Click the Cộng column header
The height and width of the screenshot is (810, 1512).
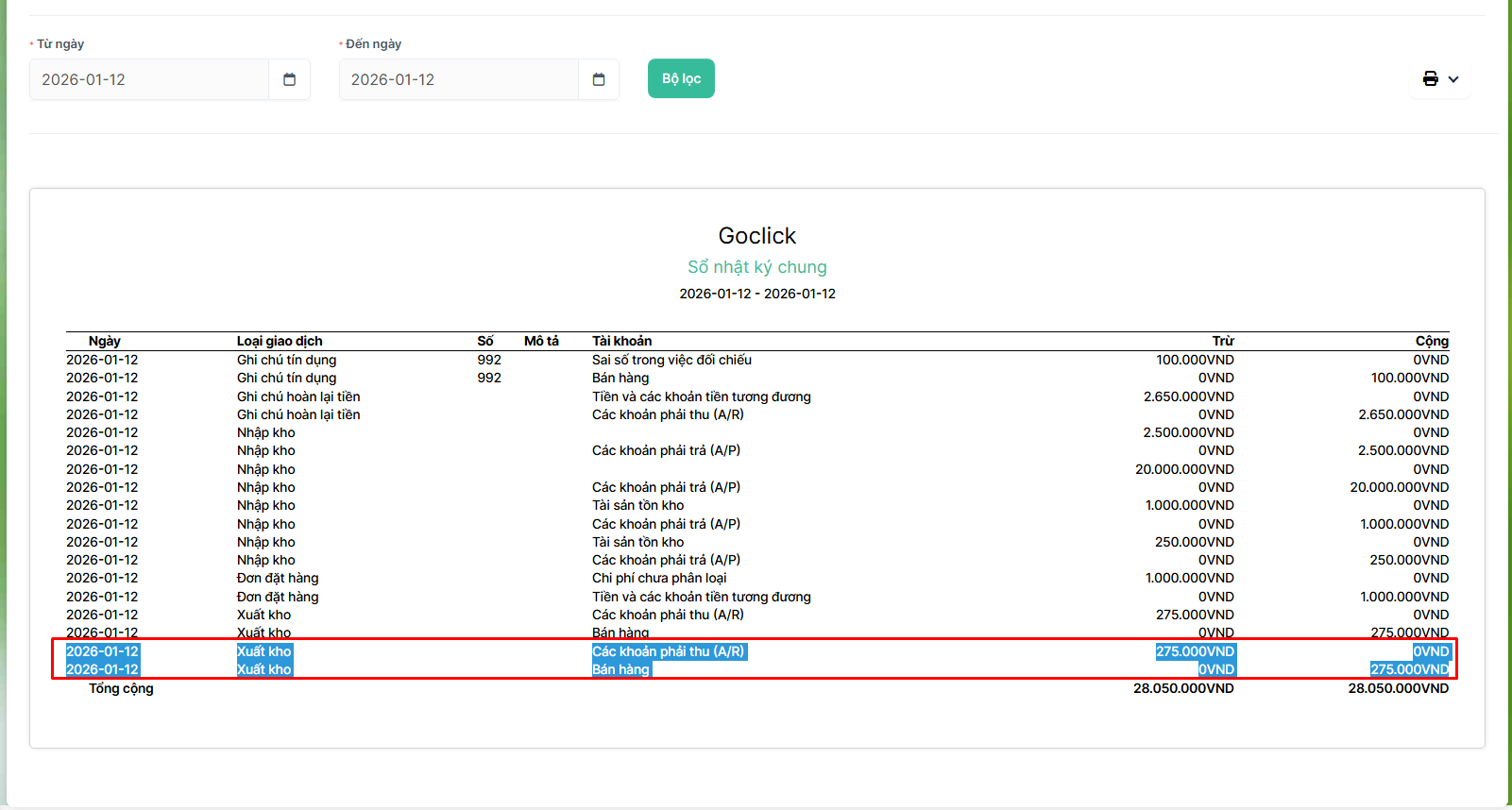point(1432,341)
